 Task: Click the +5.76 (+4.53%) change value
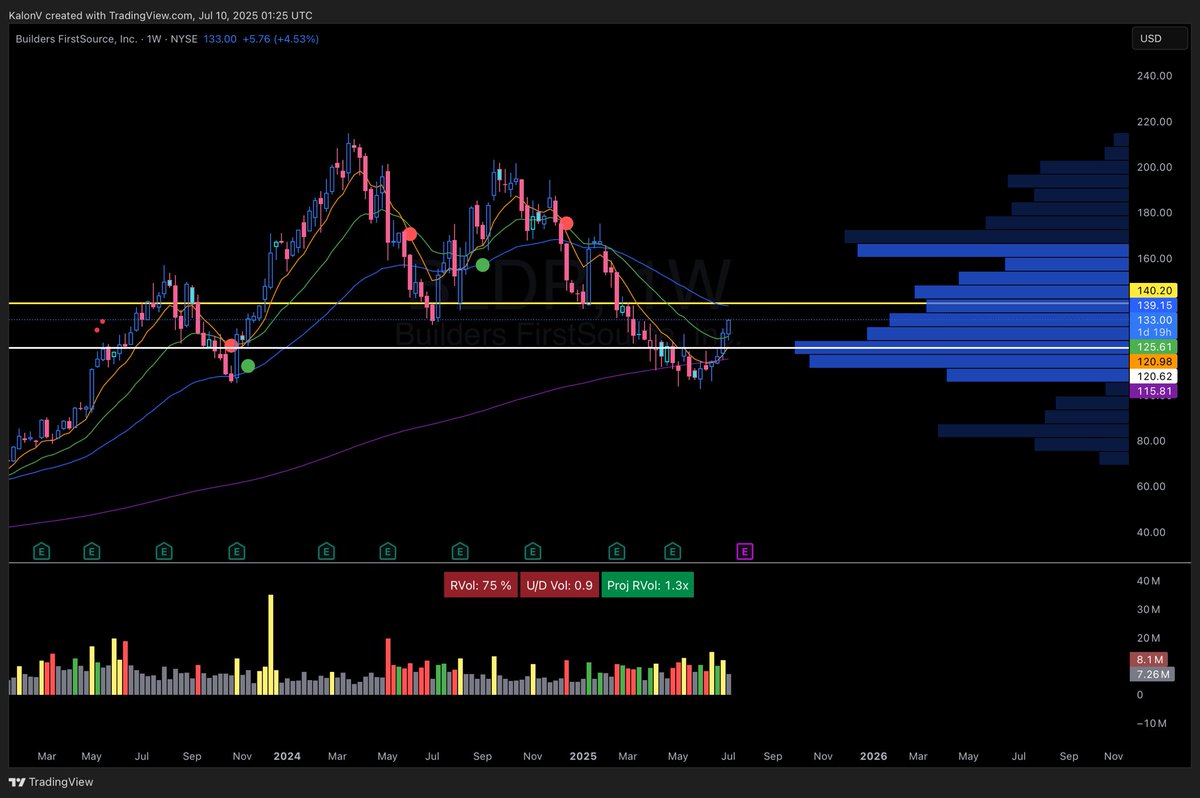(279, 39)
